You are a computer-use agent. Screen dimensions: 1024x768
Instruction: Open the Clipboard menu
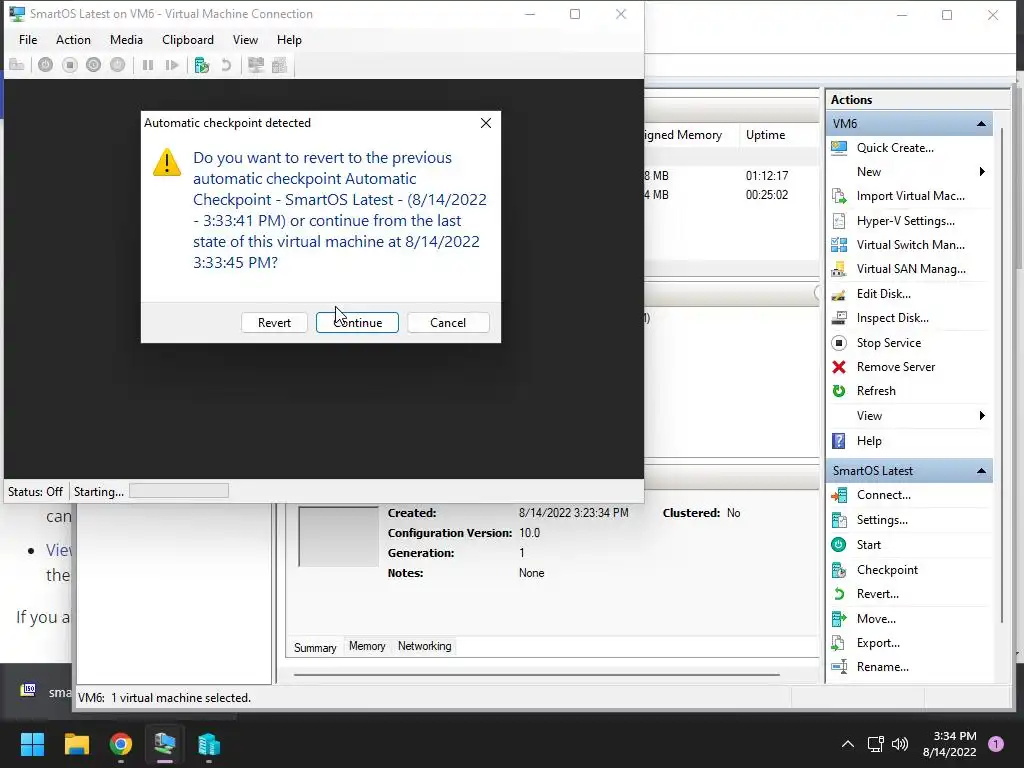tap(187, 40)
